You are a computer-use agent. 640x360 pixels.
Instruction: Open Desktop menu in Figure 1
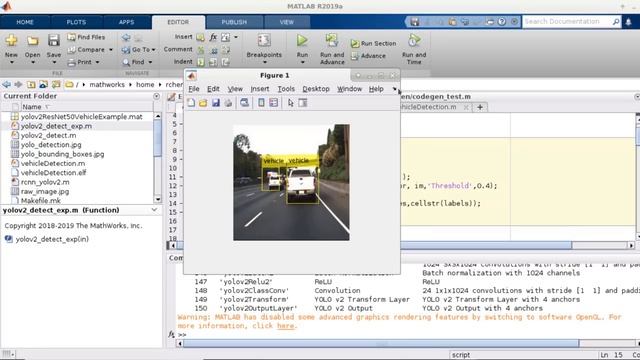[x=316, y=89]
